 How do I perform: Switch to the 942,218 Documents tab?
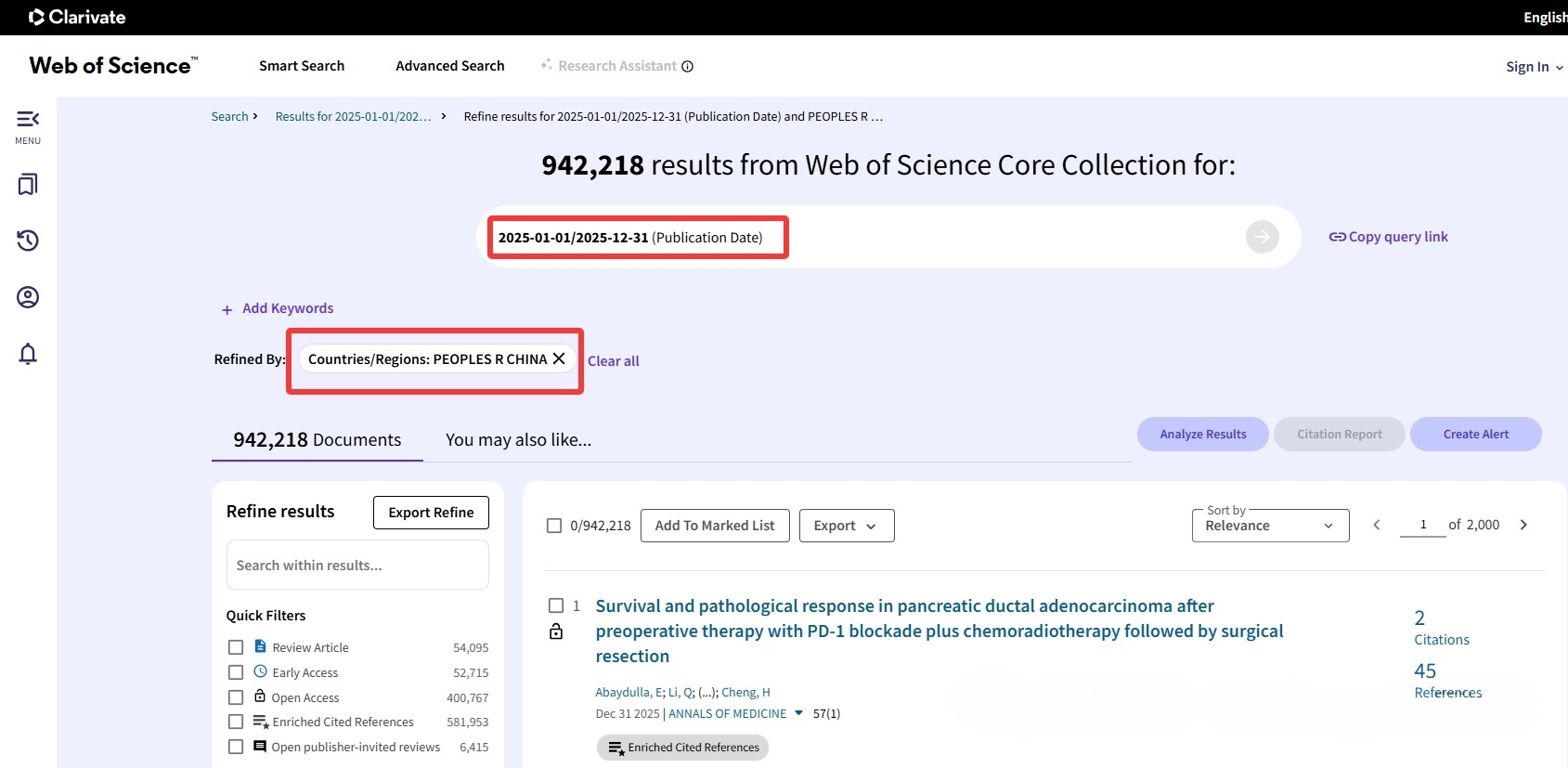[x=317, y=440]
